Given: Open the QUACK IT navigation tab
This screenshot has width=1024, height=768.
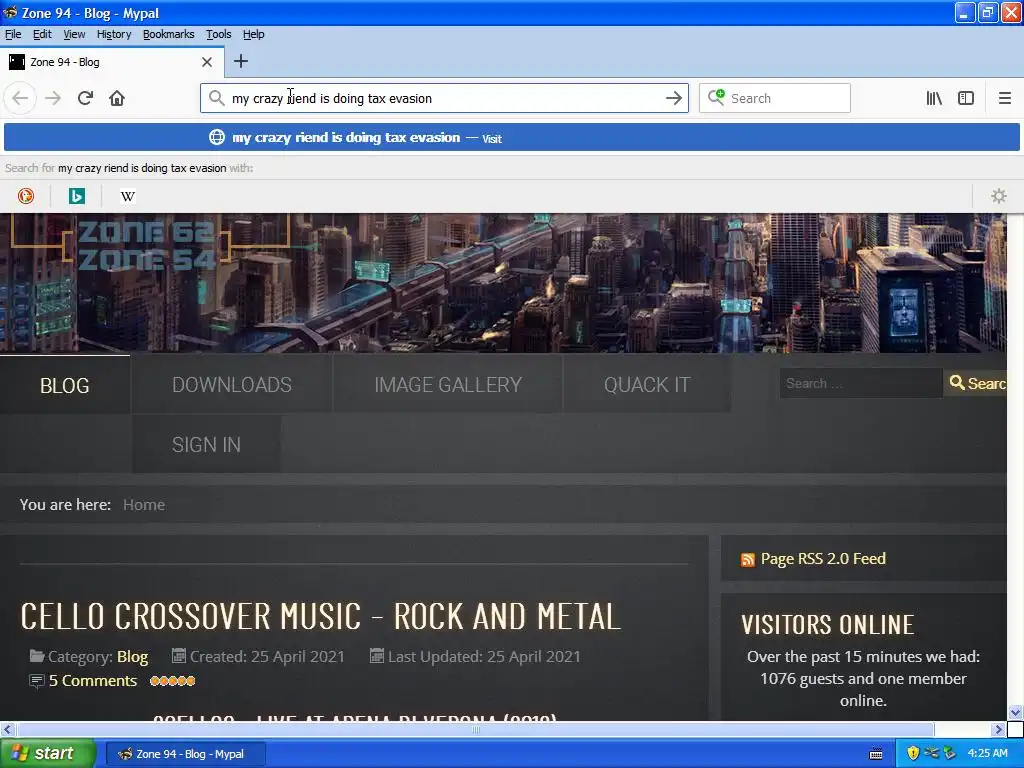Looking at the screenshot, I should pyautogui.click(x=647, y=385).
